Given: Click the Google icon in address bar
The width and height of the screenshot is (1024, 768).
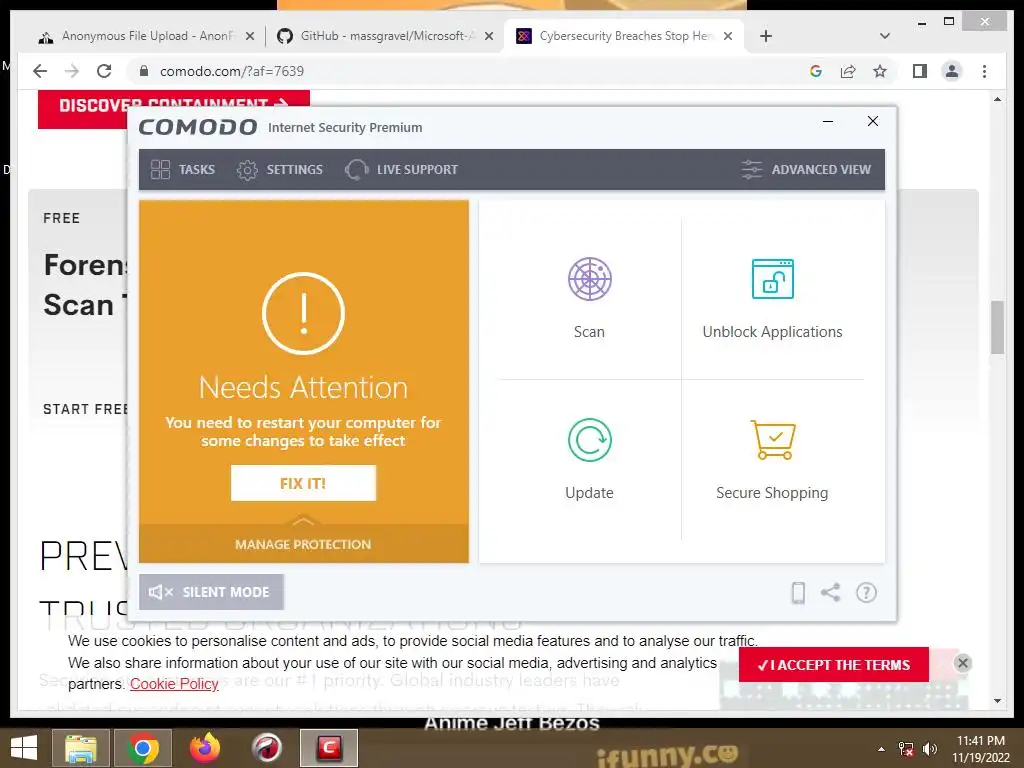Looking at the screenshot, I should (816, 71).
